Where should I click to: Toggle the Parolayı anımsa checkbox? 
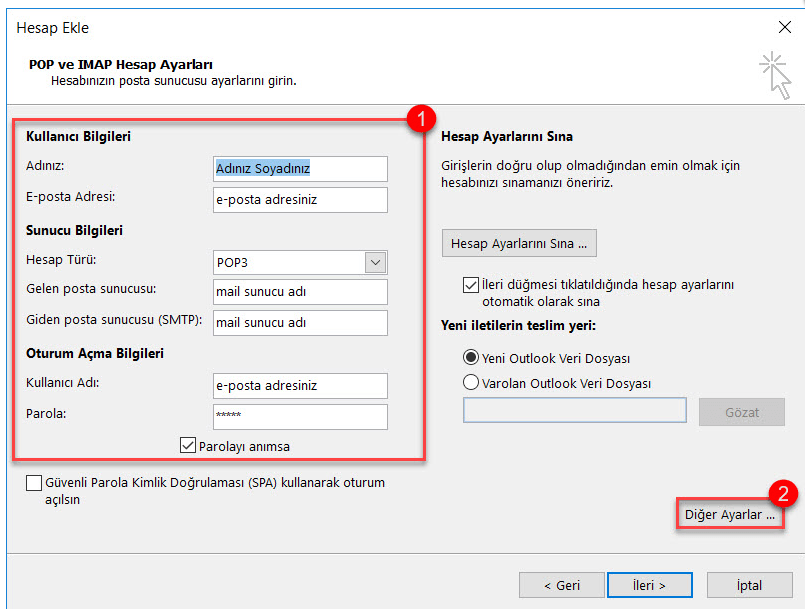pos(187,446)
